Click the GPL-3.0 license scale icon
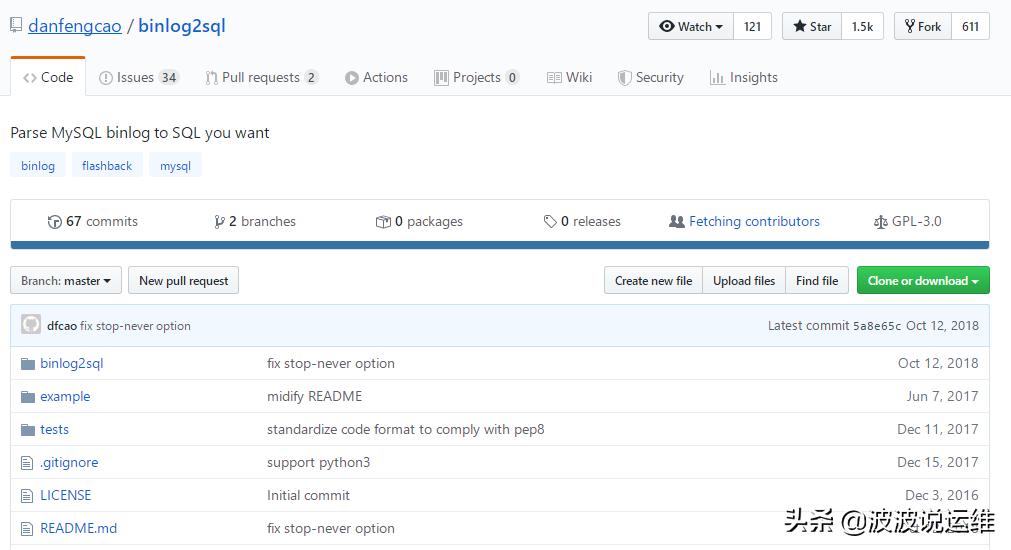Image resolution: width=1011 pixels, height=550 pixels. 880,222
